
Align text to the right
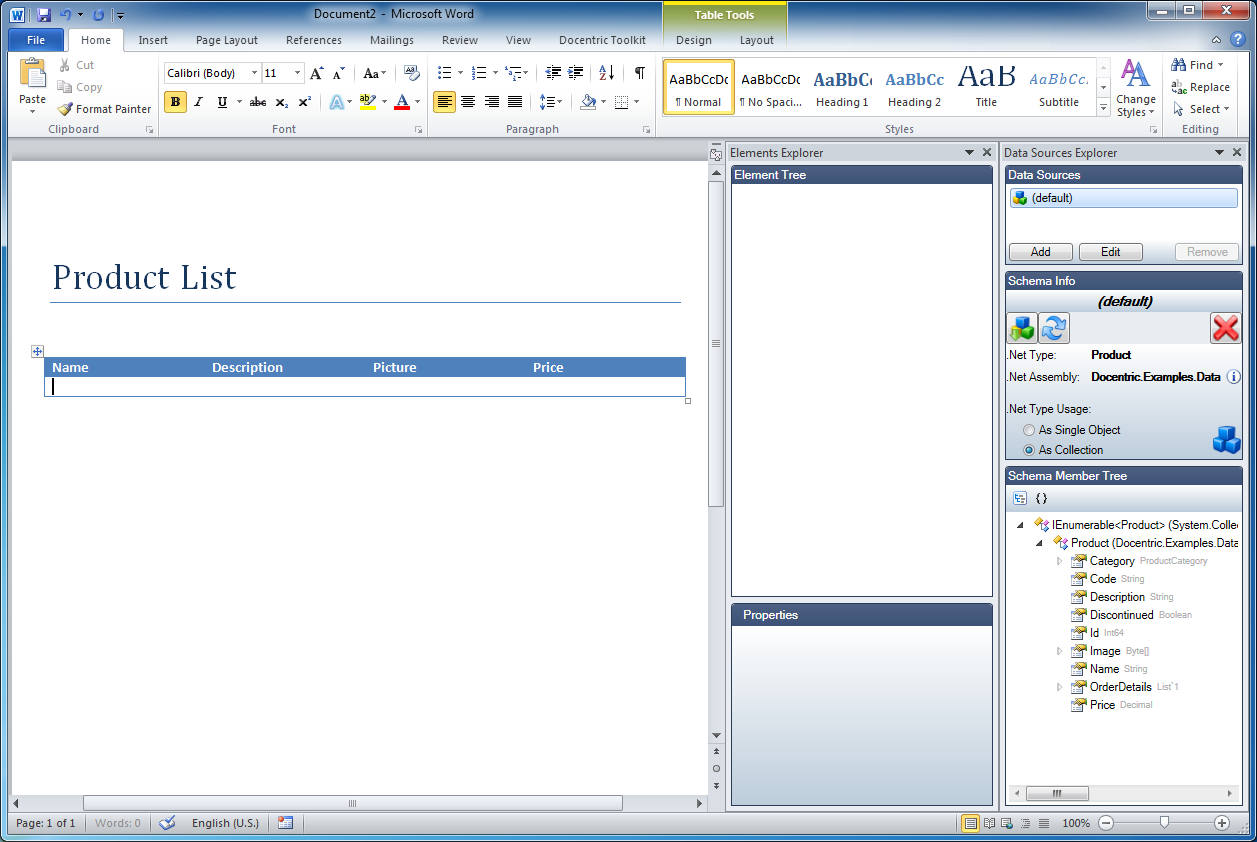[491, 102]
